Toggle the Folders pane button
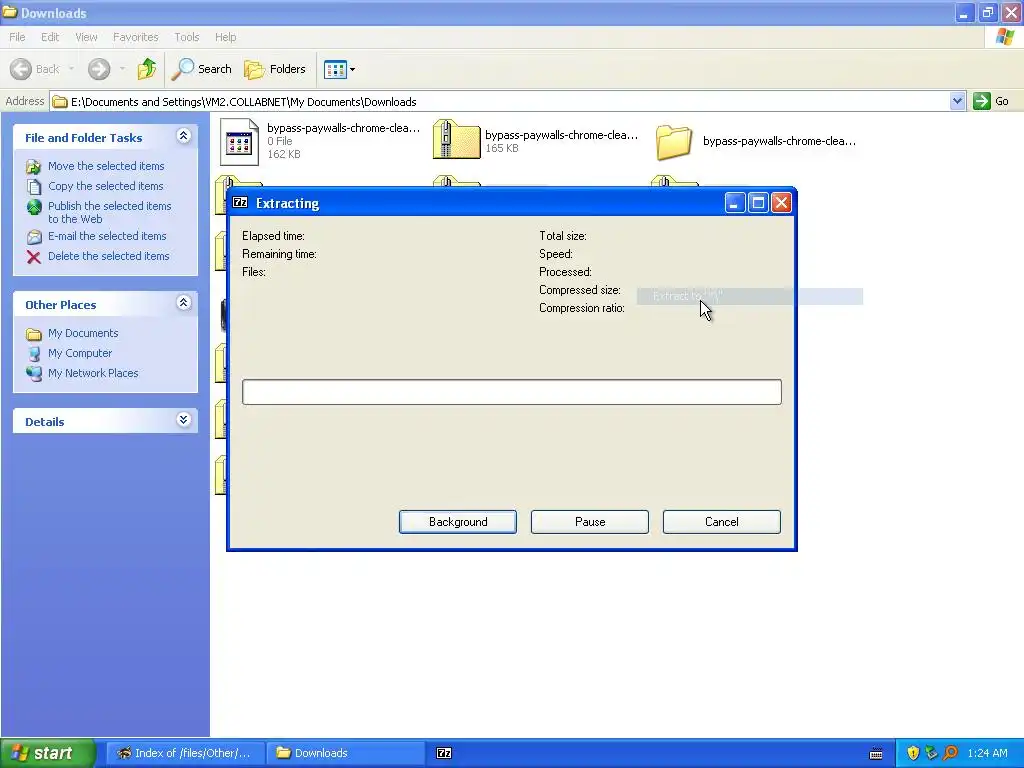Screen dimensions: 1024x768 coord(275,69)
